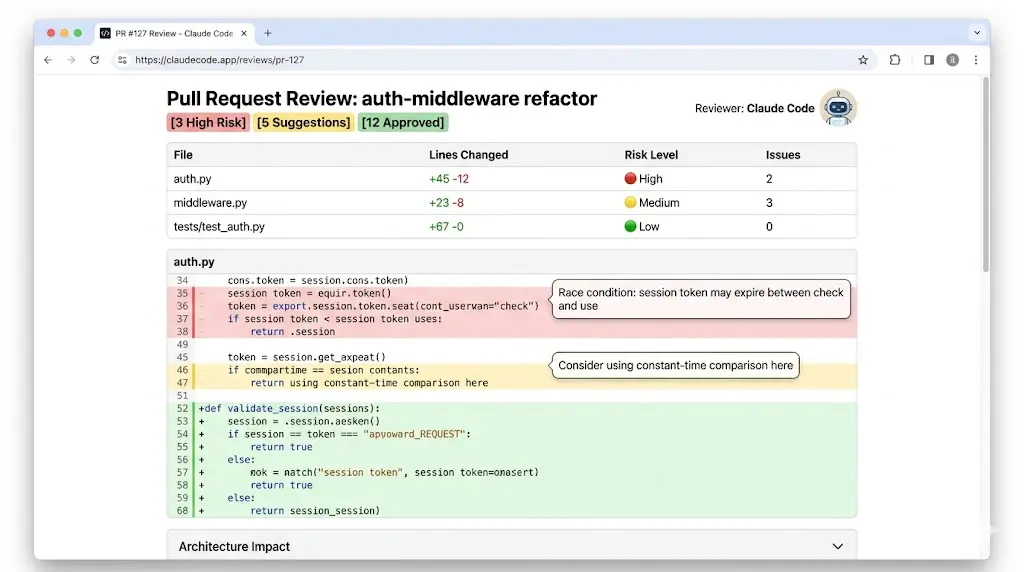Click the Claude Code robot avatar

pos(838,108)
